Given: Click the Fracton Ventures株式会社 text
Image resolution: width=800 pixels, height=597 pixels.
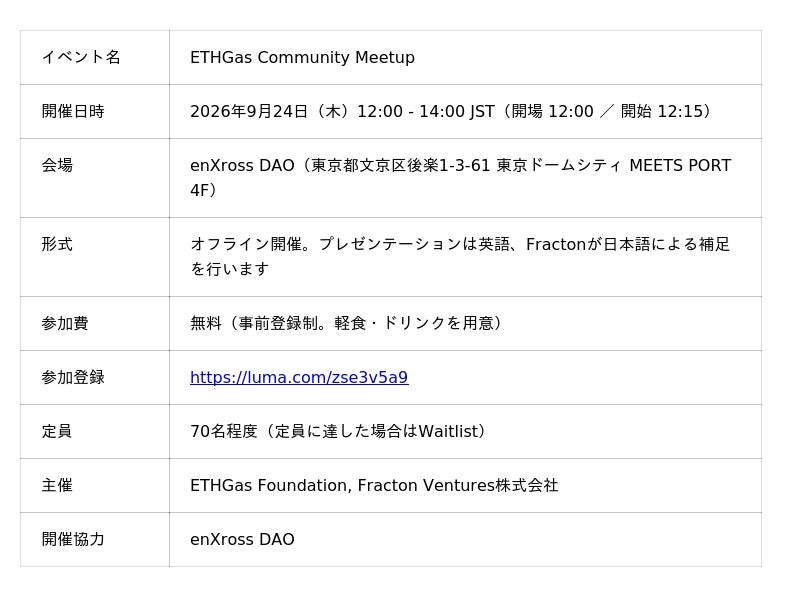Looking at the screenshot, I should pos(458,485).
